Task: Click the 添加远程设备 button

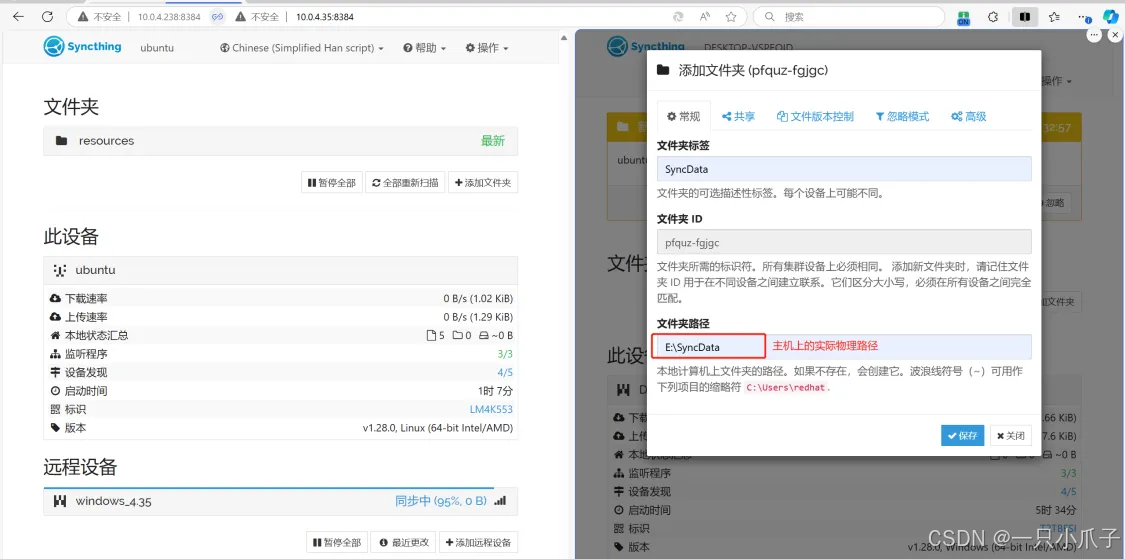Action: point(479,542)
